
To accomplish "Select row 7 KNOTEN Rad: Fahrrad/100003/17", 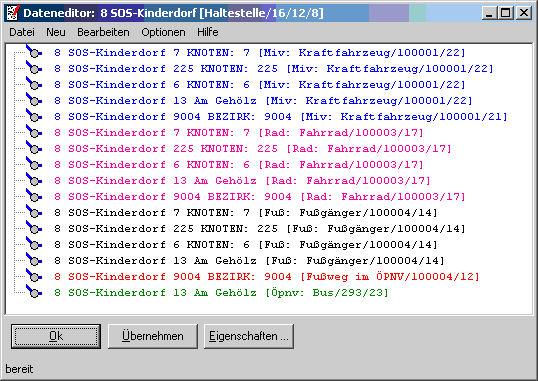I will (239, 132).
